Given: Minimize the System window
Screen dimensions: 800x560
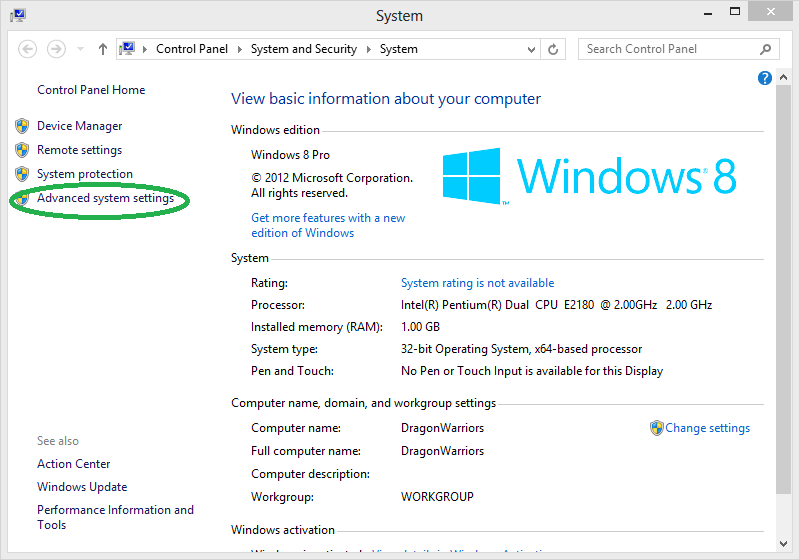Looking at the screenshot, I should tap(708, 12).
